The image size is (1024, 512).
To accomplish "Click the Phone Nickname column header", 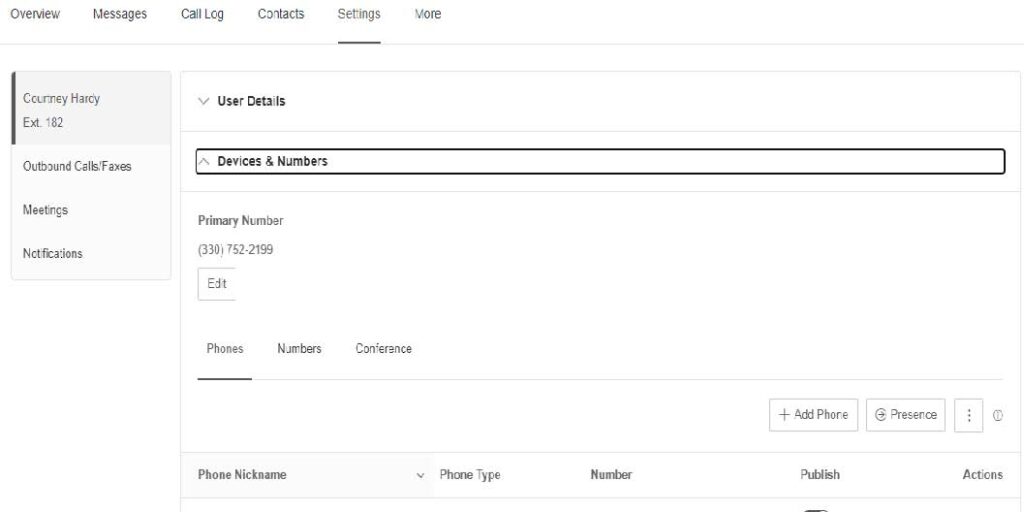I will [x=242, y=475].
